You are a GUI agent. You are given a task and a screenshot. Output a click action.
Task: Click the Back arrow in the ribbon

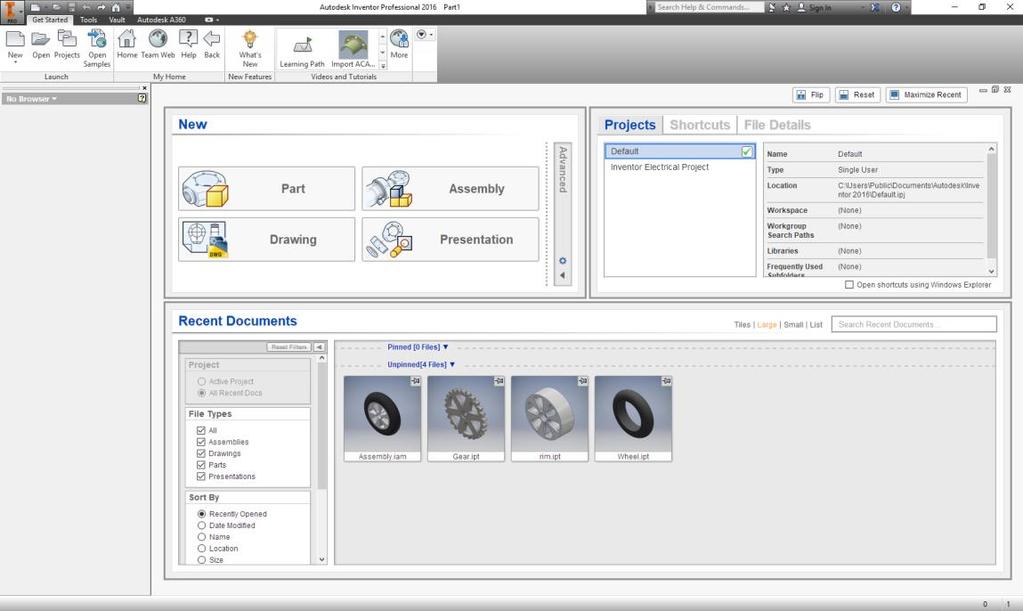(212, 39)
